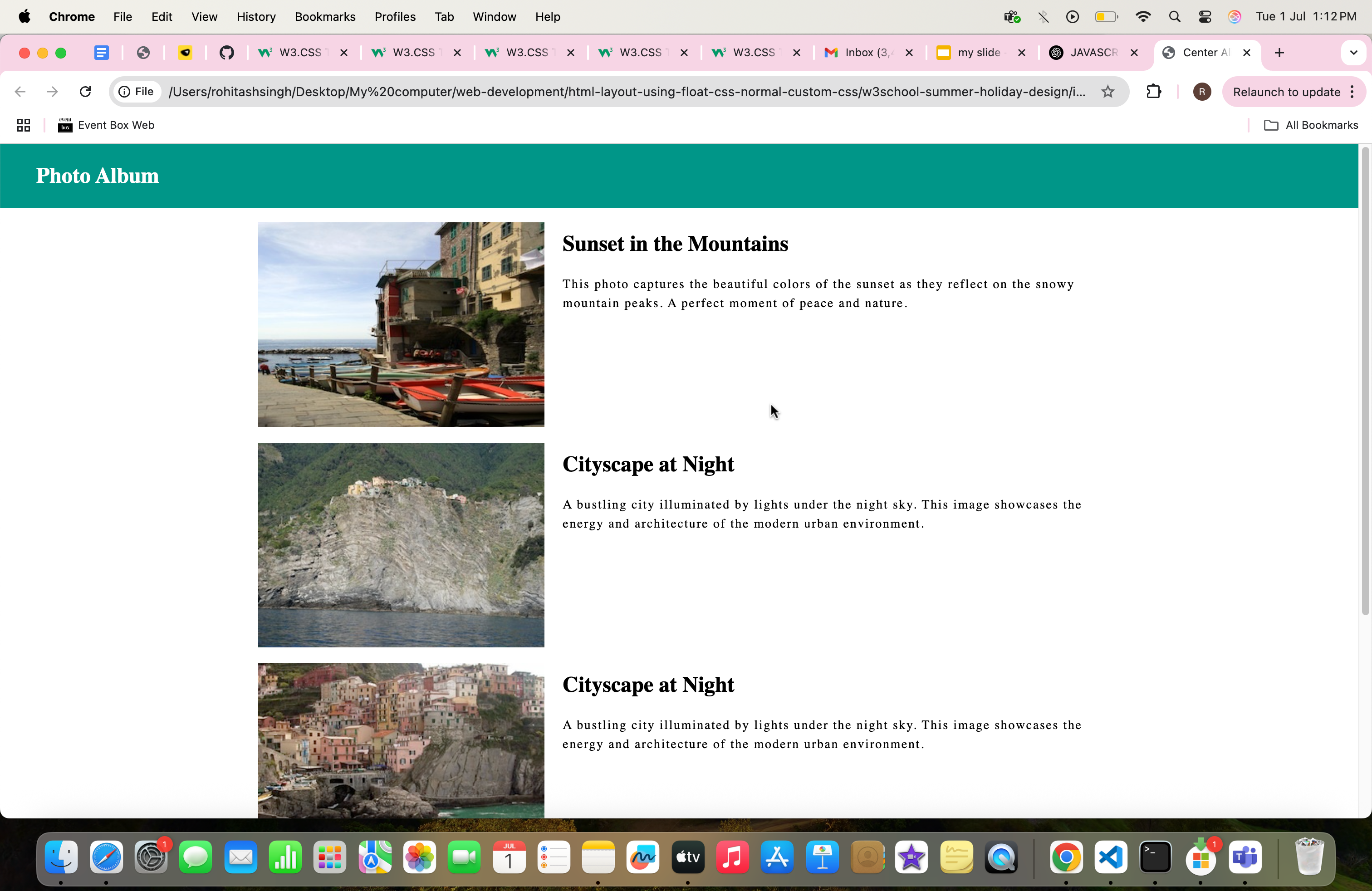Open Chrome three-dot menu
Viewport: 1372px width, 891px height.
tap(1352, 92)
